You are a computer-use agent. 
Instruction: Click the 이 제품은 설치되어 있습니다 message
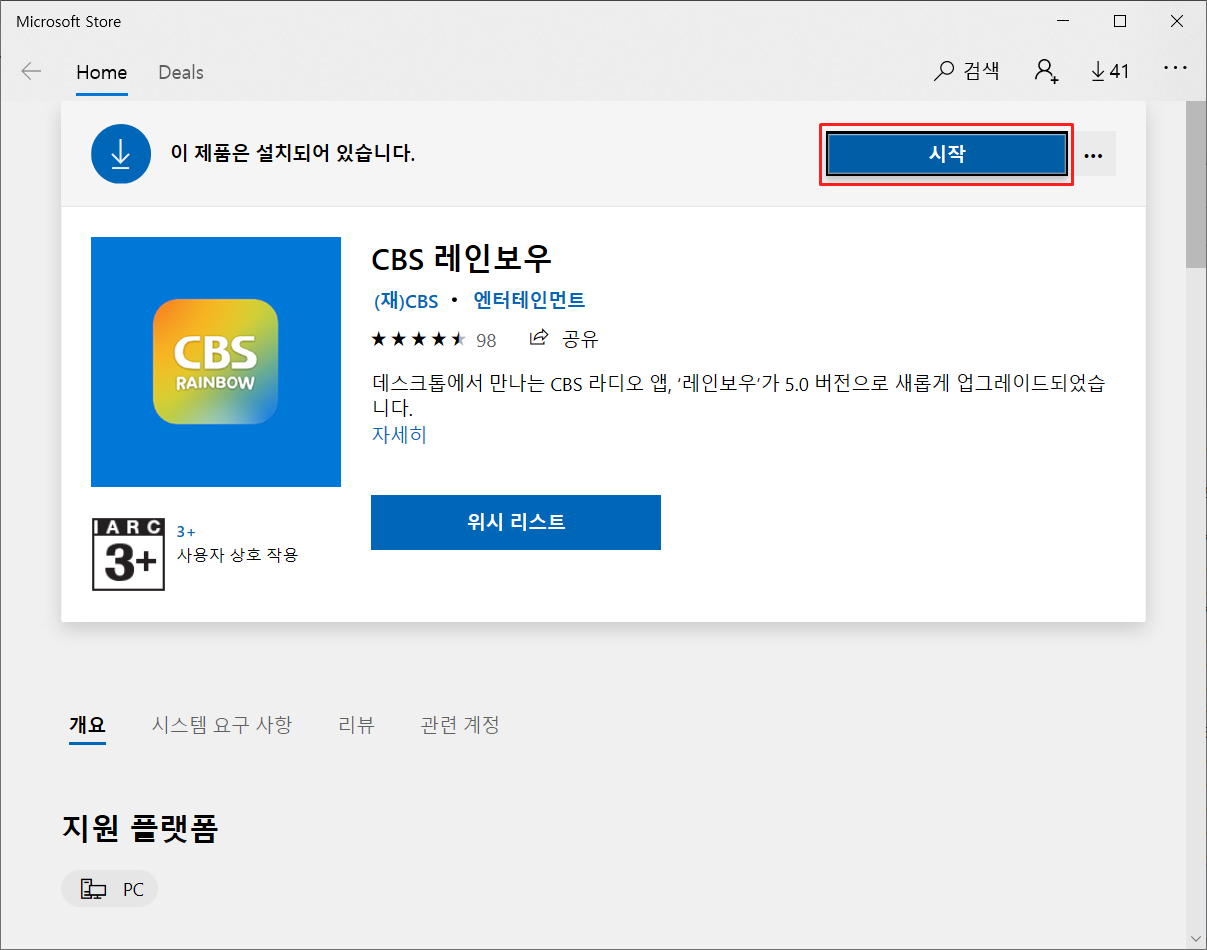(x=292, y=154)
